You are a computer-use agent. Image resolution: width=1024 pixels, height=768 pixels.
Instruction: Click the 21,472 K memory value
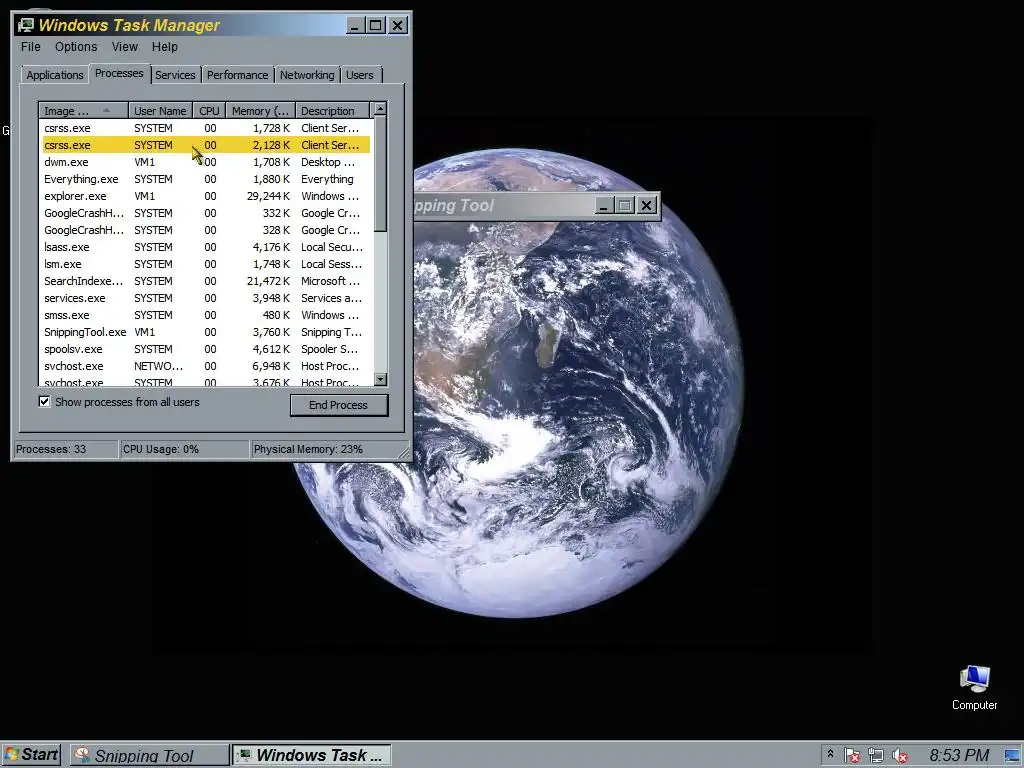(x=268, y=281)
